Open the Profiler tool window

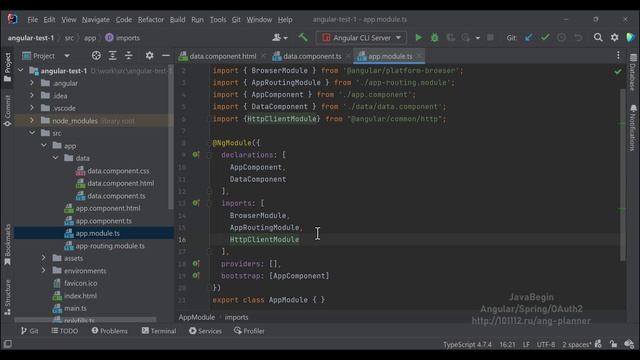tap(249, 331)
